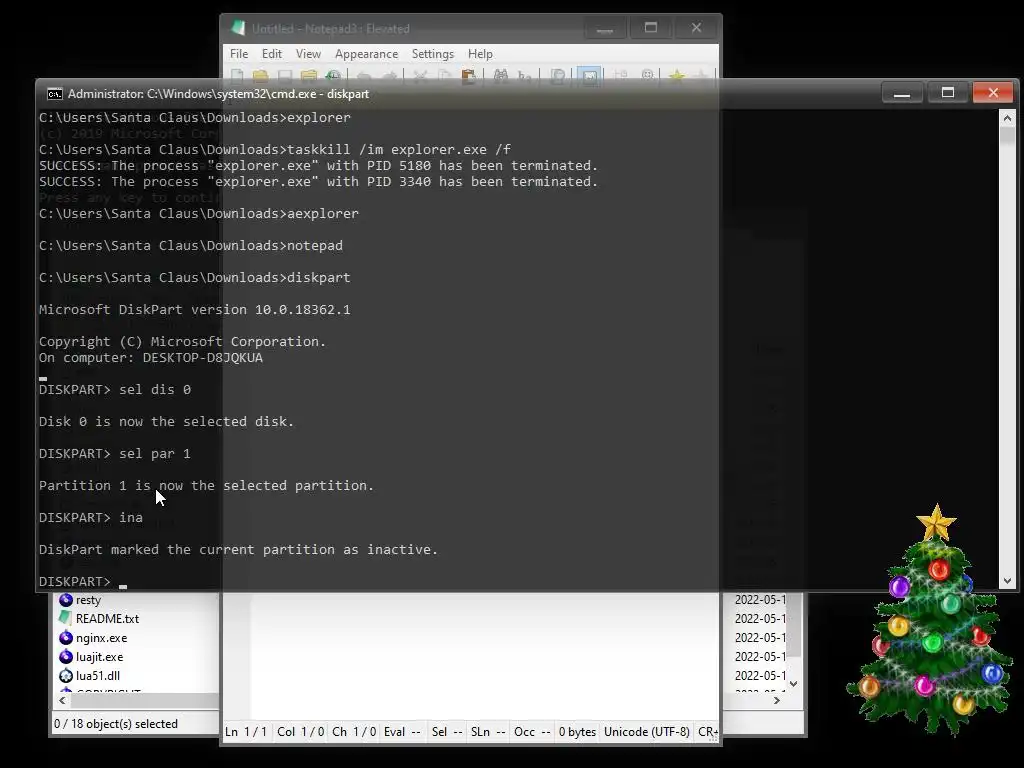This screenshot has height=768, width=1024.
Task: Click the cmd window title bar text
Action: (x=218, y=94)
